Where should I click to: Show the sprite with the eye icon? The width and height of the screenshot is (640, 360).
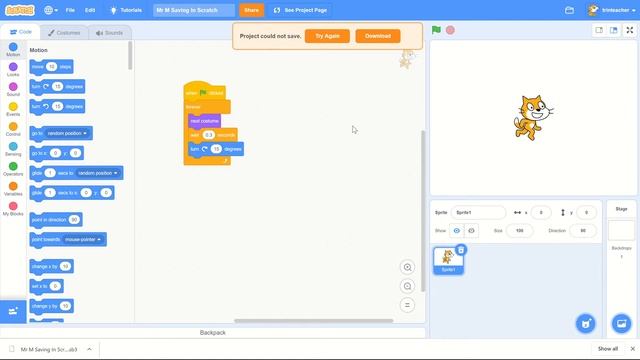click(x=457, y=231)
